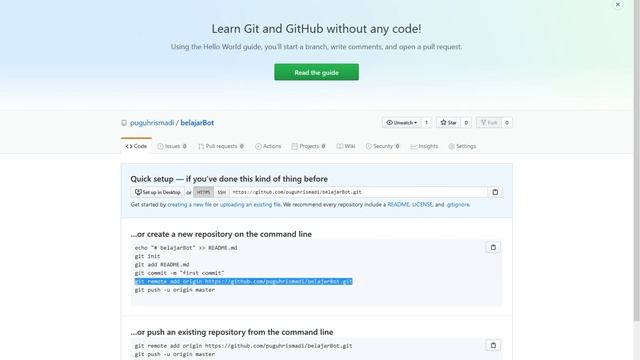Follow uploading an existing file link
This screenshot has width=640, height=360.
[250, 204]
